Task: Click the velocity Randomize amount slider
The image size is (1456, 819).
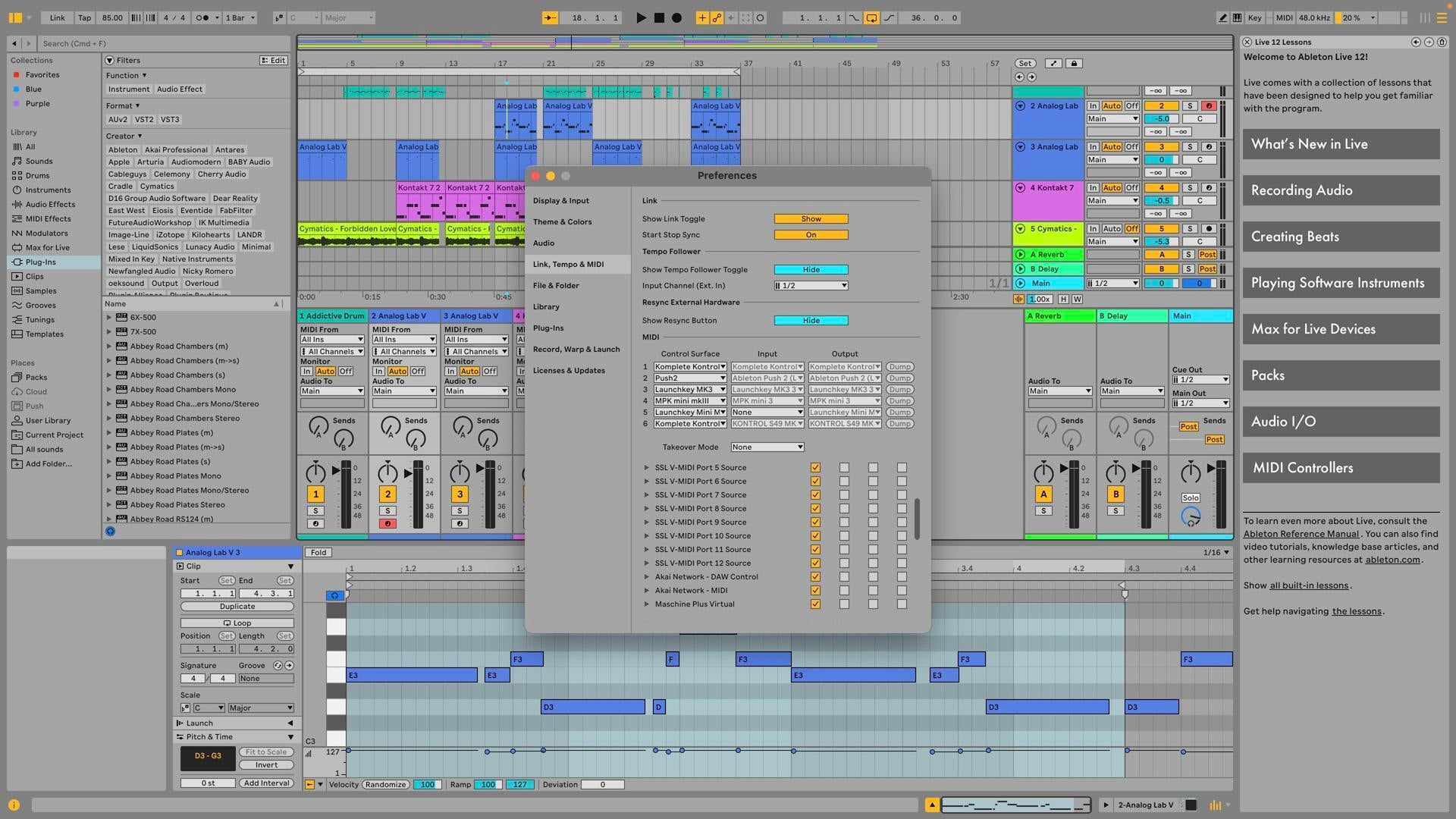Action: [428, 785]
